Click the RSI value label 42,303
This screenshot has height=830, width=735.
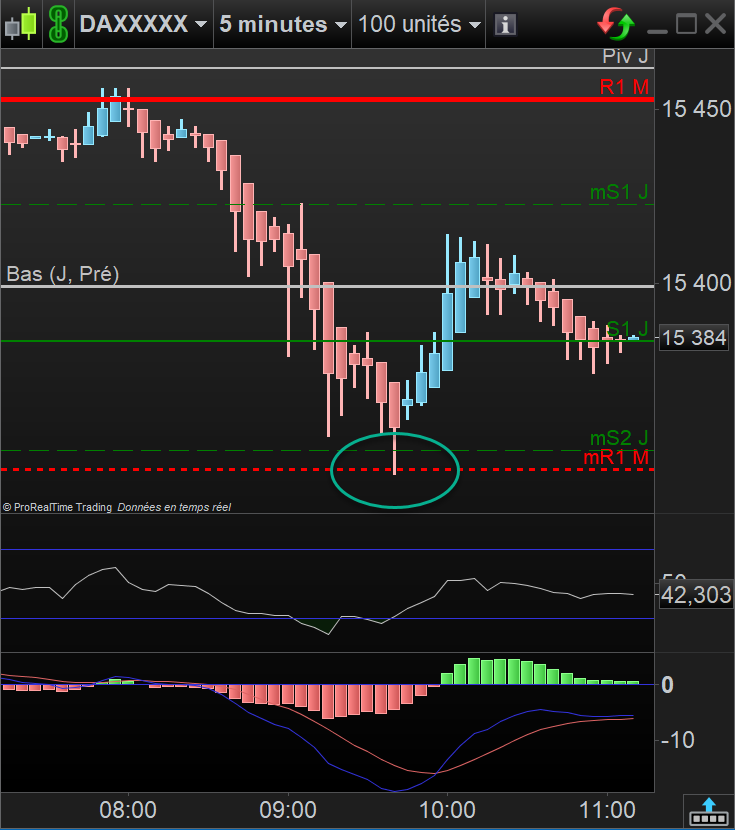pos(696,595)
